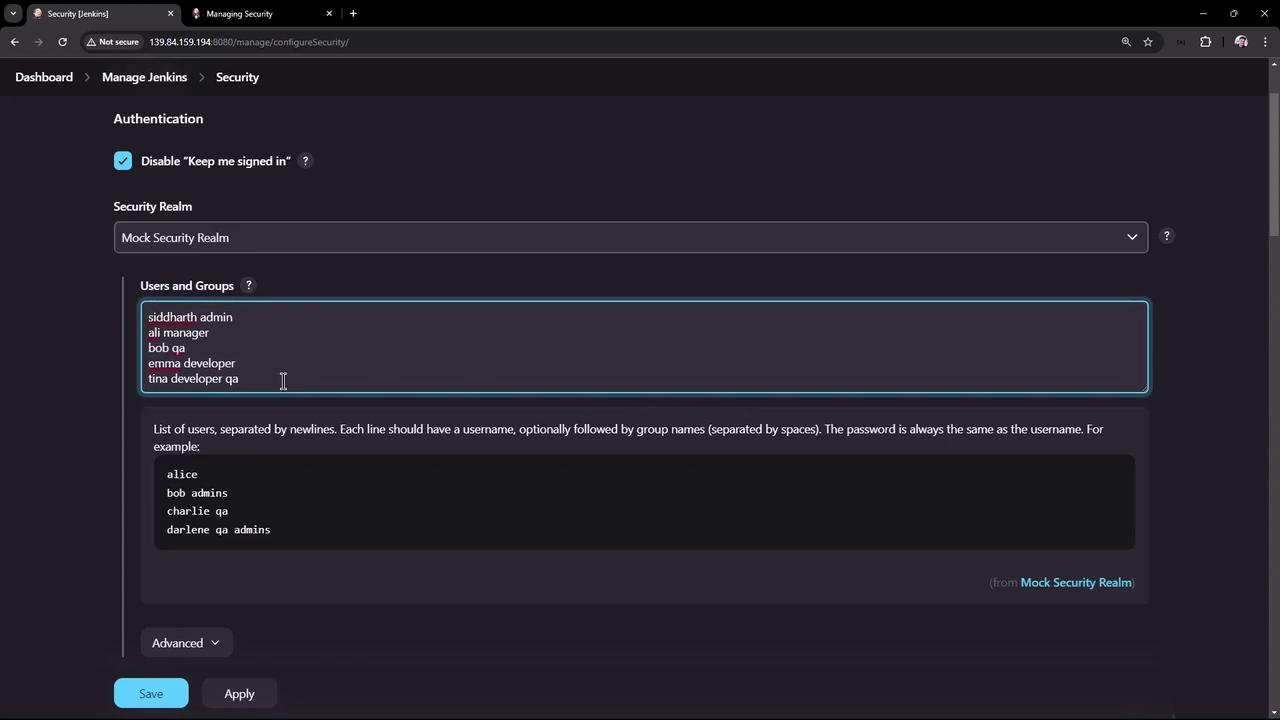
Task: Go to Manage Jenkins breadcrumb
Action: tap(144, 77)
